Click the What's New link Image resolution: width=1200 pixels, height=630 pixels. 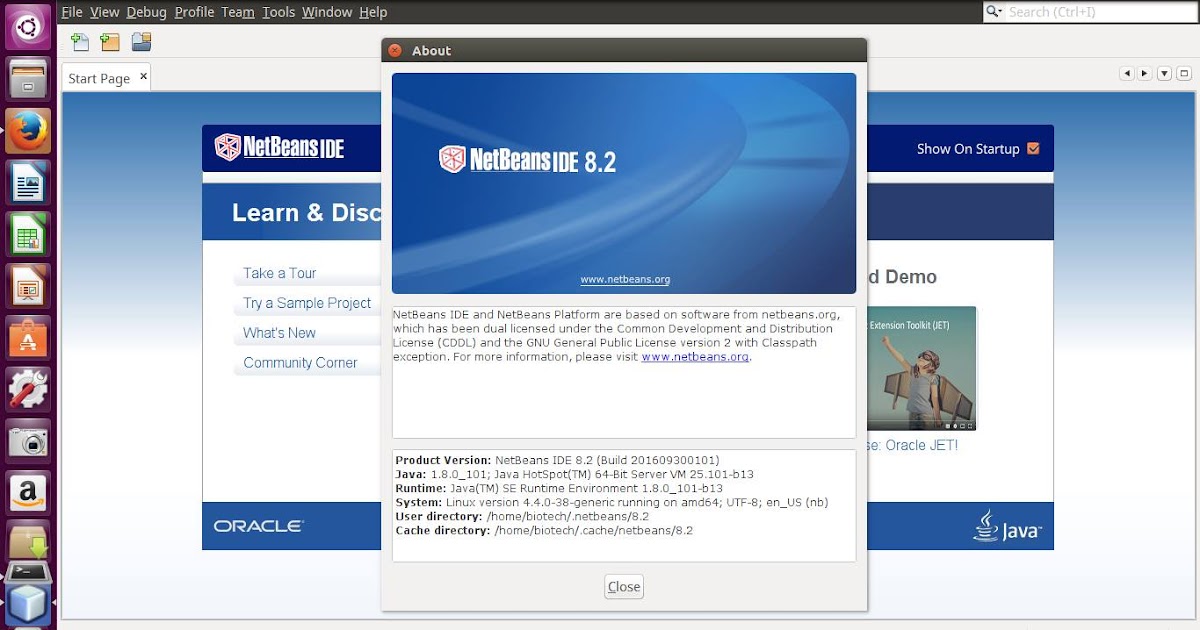click(279, 333)
